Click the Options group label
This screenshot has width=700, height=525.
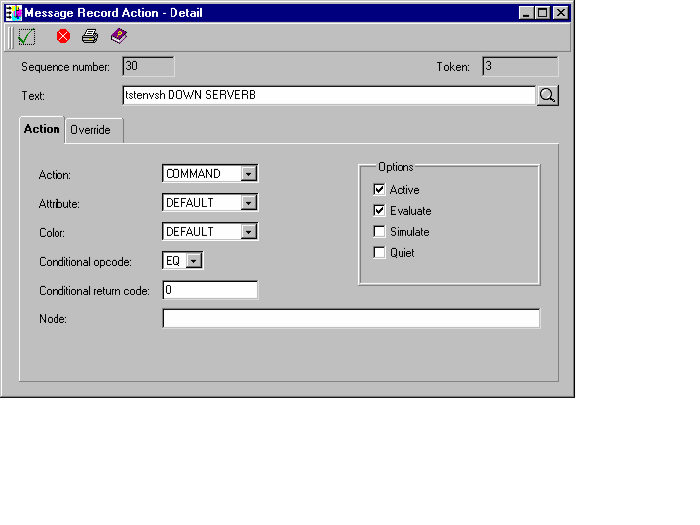(x=396, y=167)
